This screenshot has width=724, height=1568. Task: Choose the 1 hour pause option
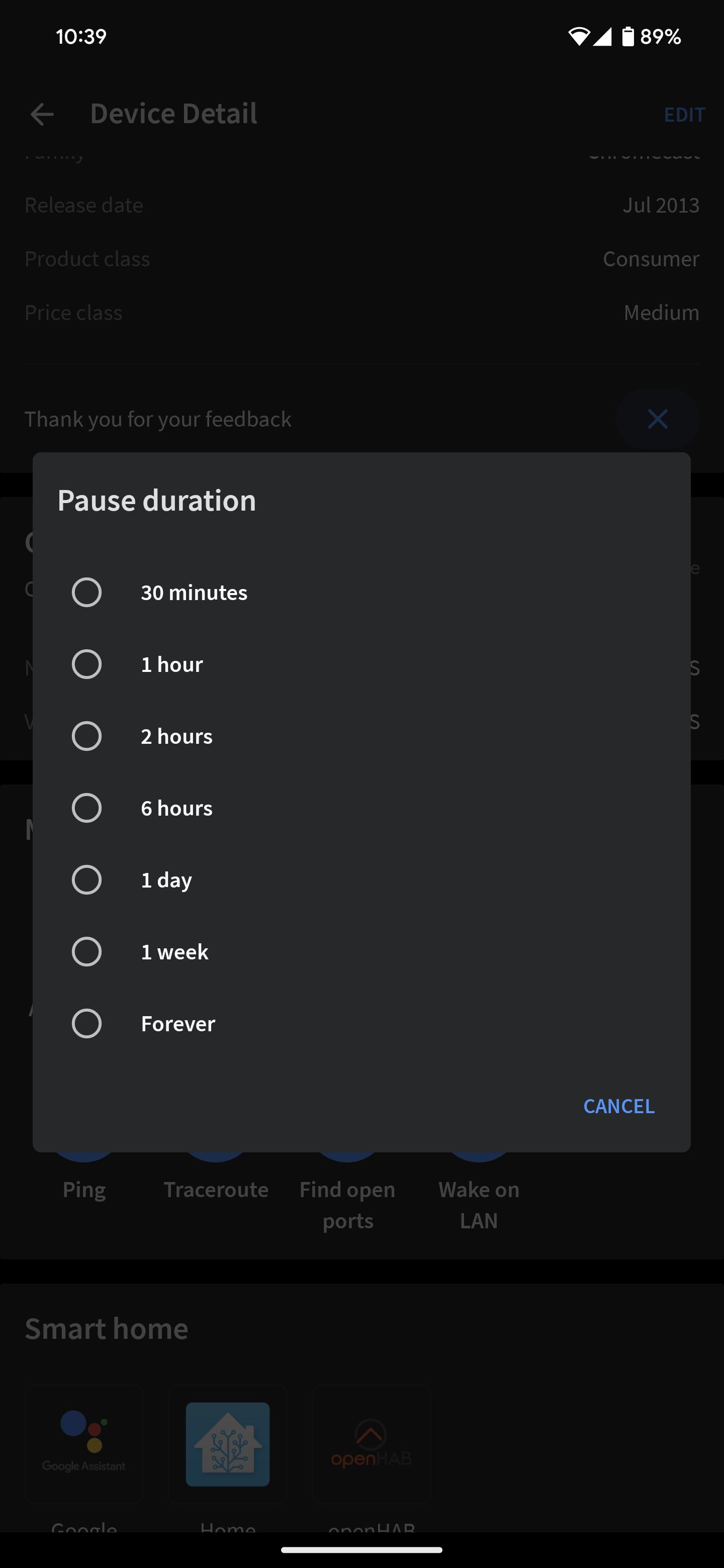pyautogui.click(x=86, y=664)
